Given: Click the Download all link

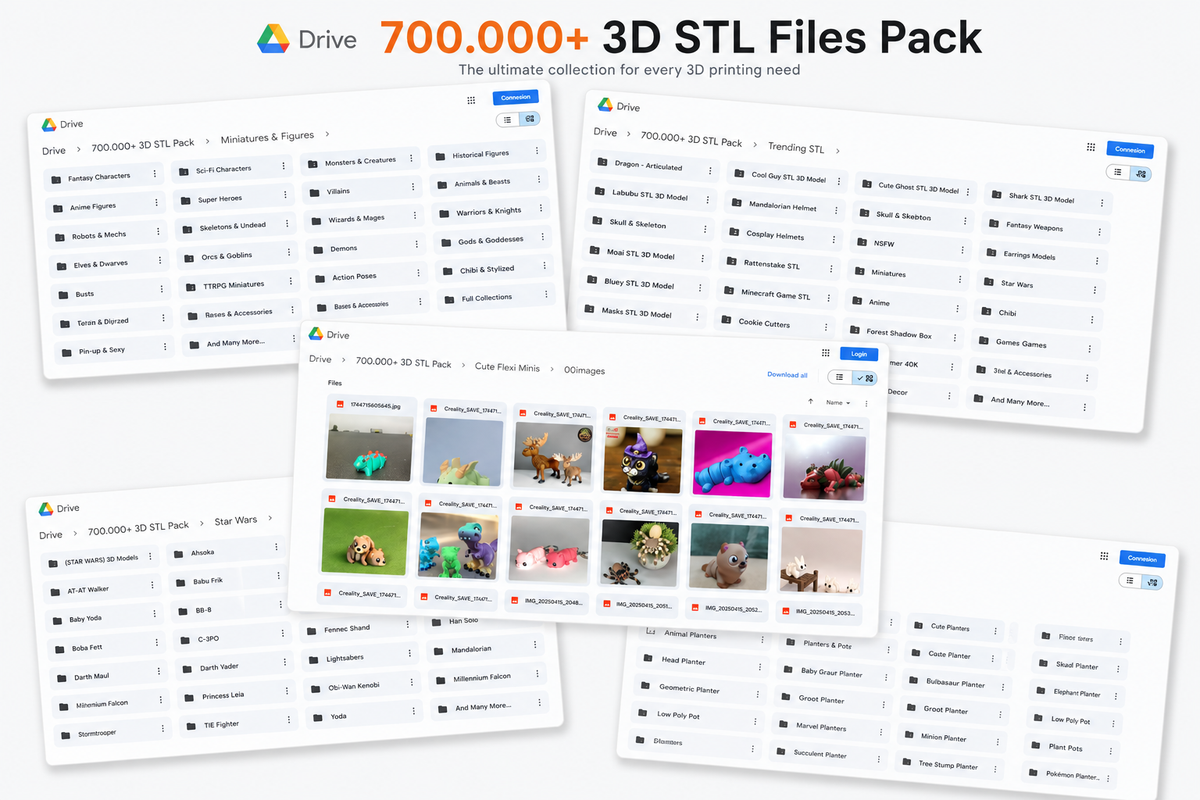Looking at the screenshot, I should pos(787,375).
